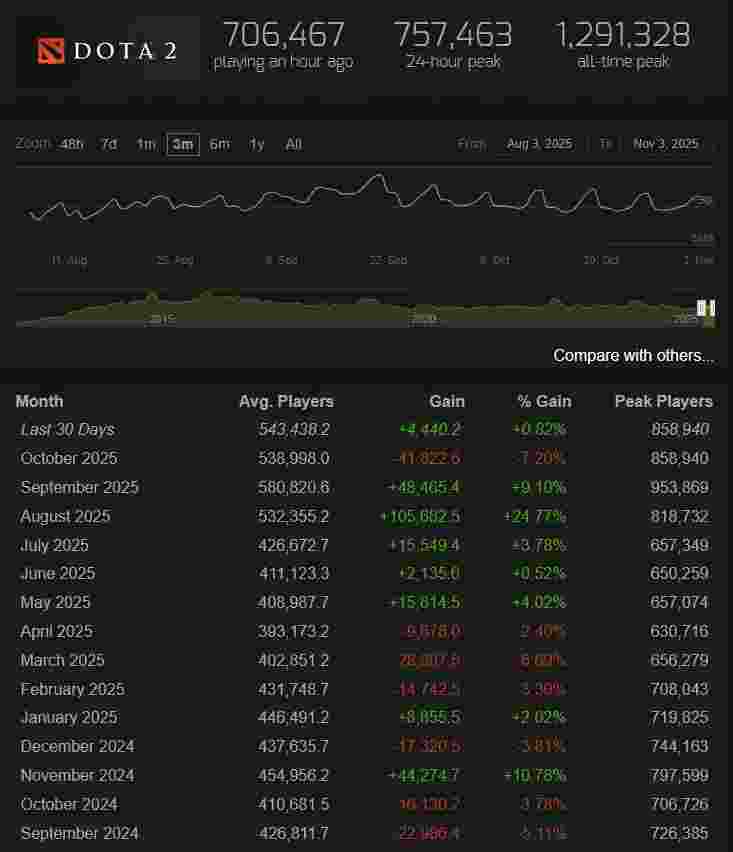
Task: Click the 2015 area in navigator timeline
Action: [x=162, y=318]
